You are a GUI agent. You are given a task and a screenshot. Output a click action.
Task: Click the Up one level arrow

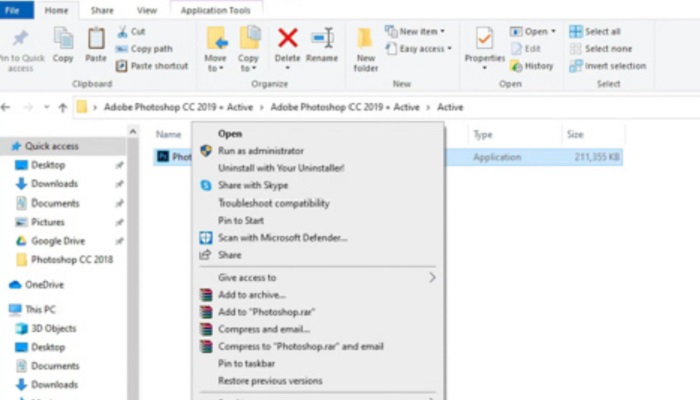[x=62, y=107]
